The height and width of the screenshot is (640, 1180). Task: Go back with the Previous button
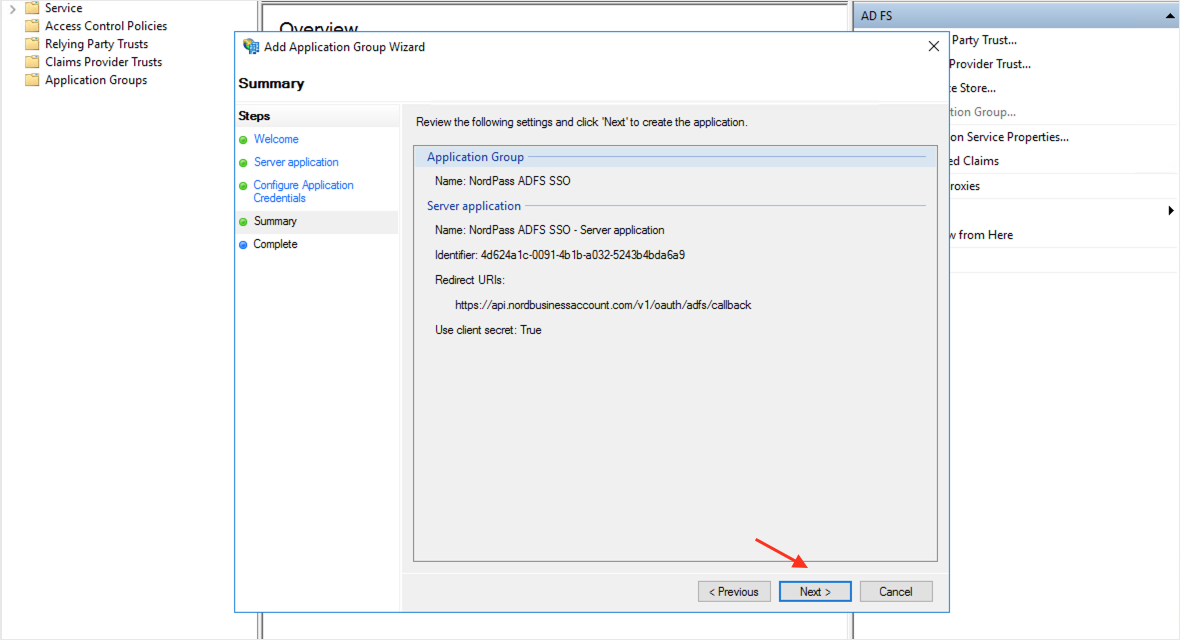point(734,592)
